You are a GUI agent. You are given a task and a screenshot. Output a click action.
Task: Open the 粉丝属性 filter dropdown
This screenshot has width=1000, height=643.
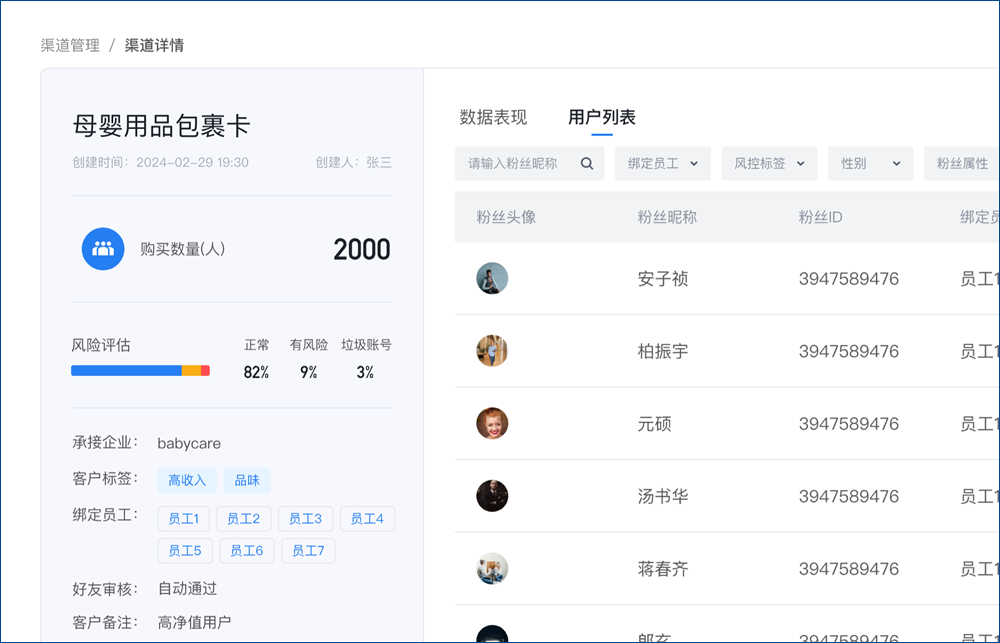[962, 164]
